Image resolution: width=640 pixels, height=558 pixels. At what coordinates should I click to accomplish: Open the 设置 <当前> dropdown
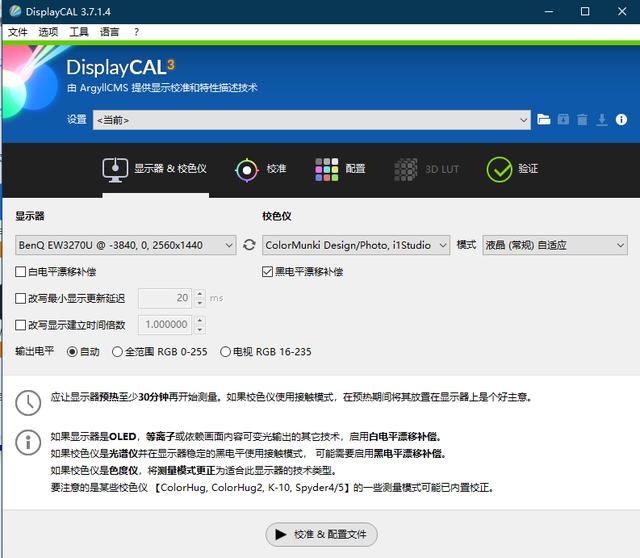pos(311,120)
